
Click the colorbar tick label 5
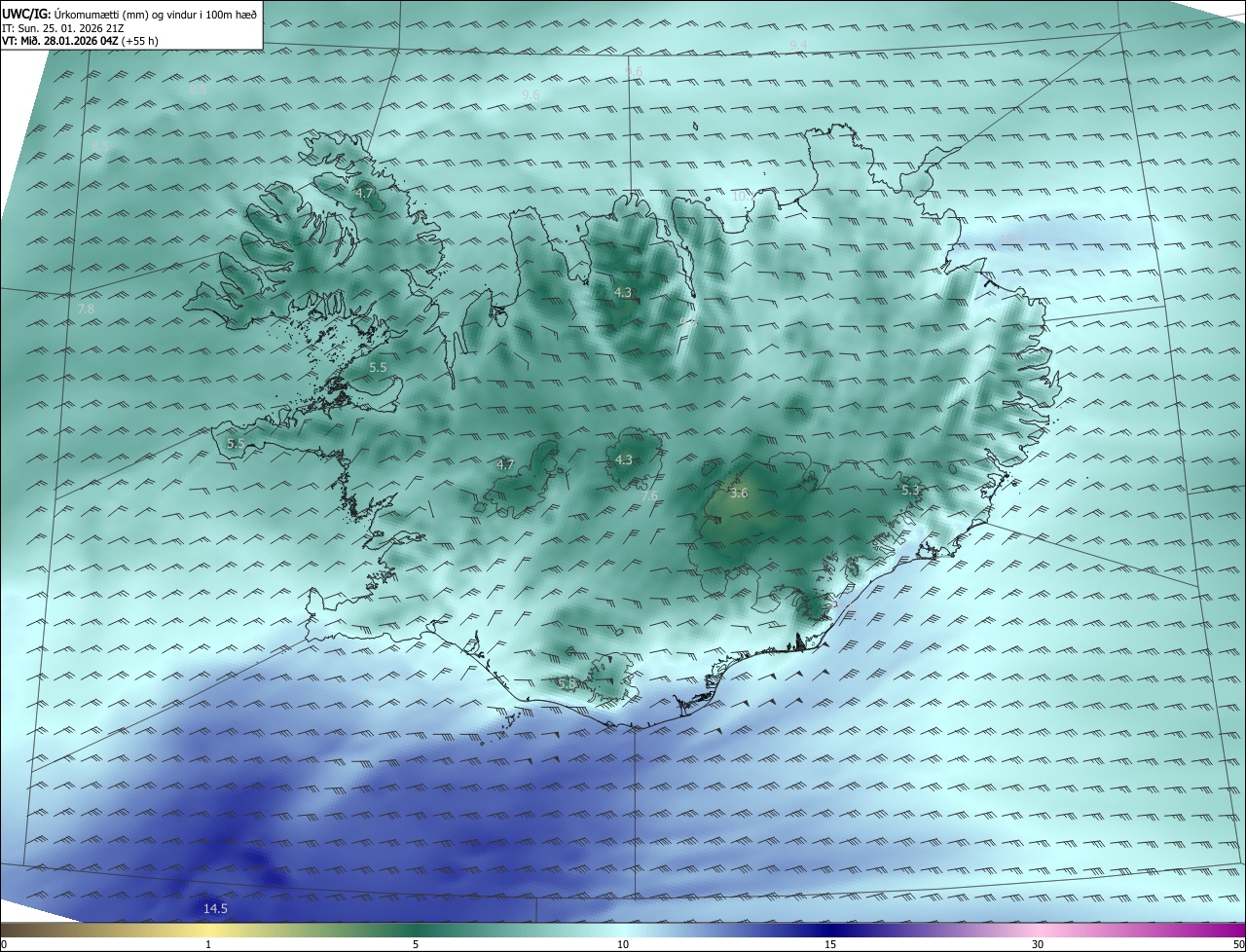point(416,944)
